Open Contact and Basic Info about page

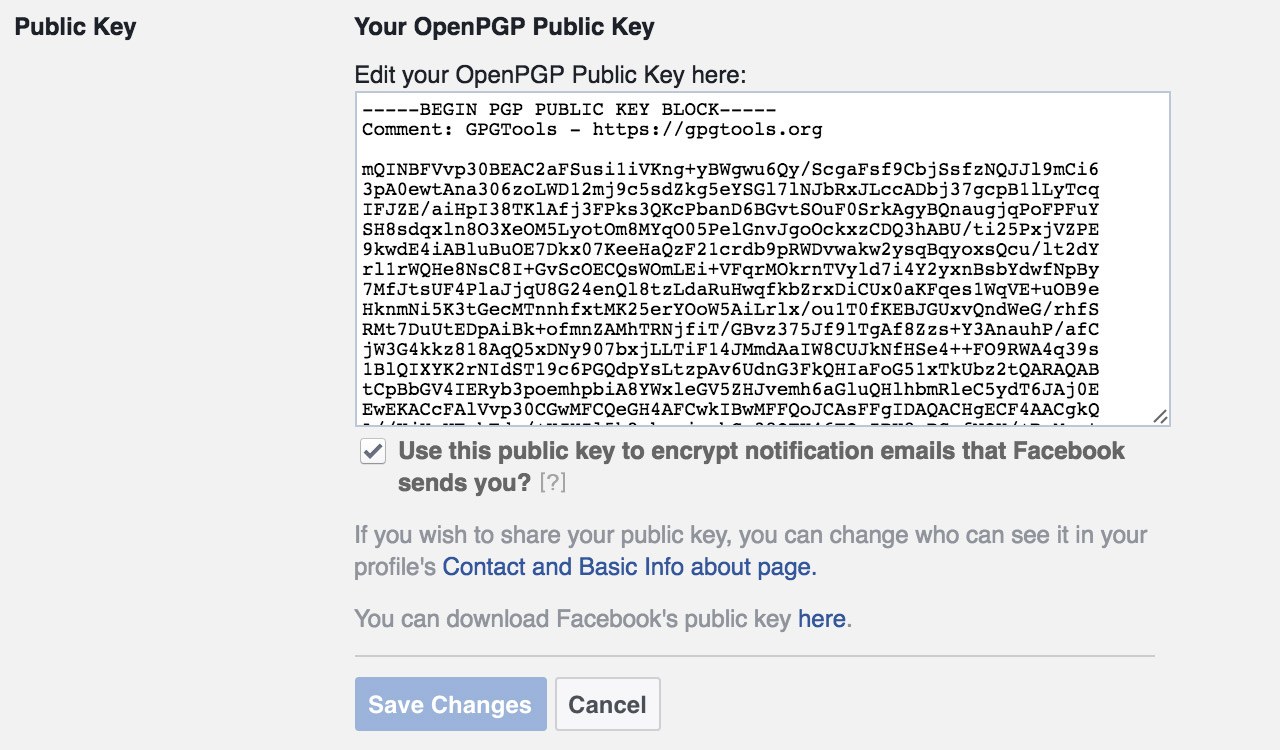(x=630, y=567)
